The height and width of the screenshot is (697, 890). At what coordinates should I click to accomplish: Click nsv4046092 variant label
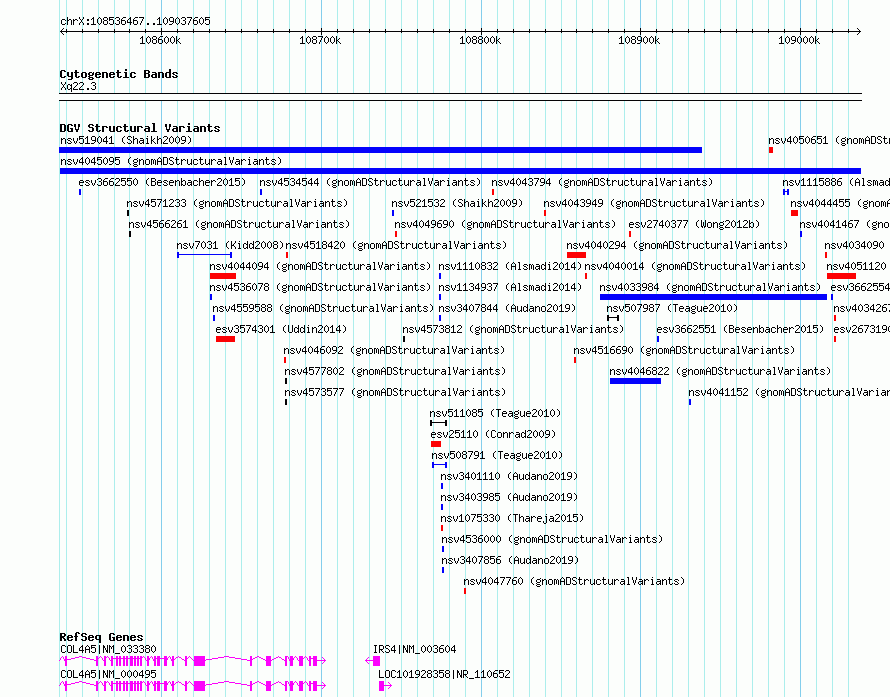(394, 350)
